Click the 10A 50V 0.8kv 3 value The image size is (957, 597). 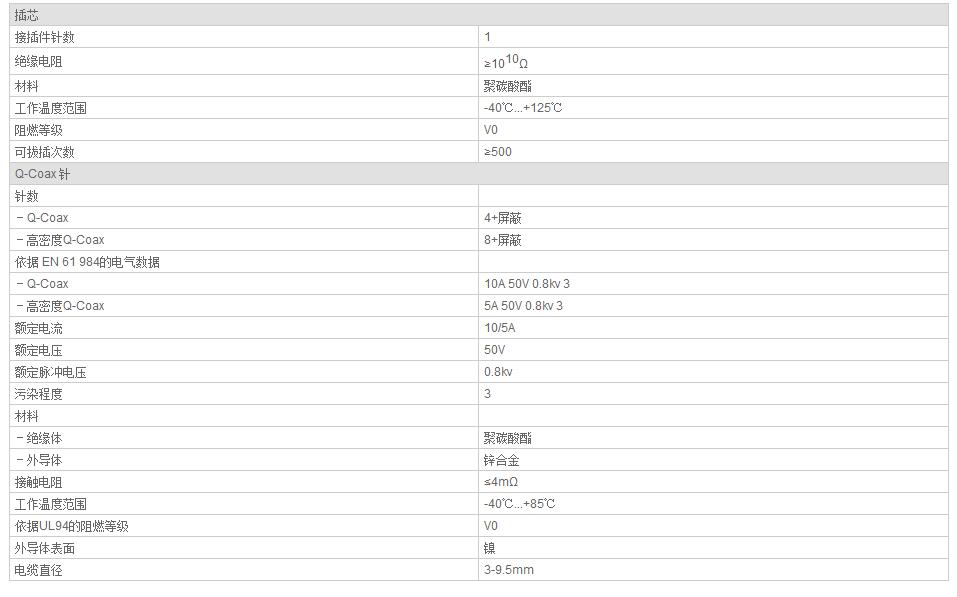[527, 284]
